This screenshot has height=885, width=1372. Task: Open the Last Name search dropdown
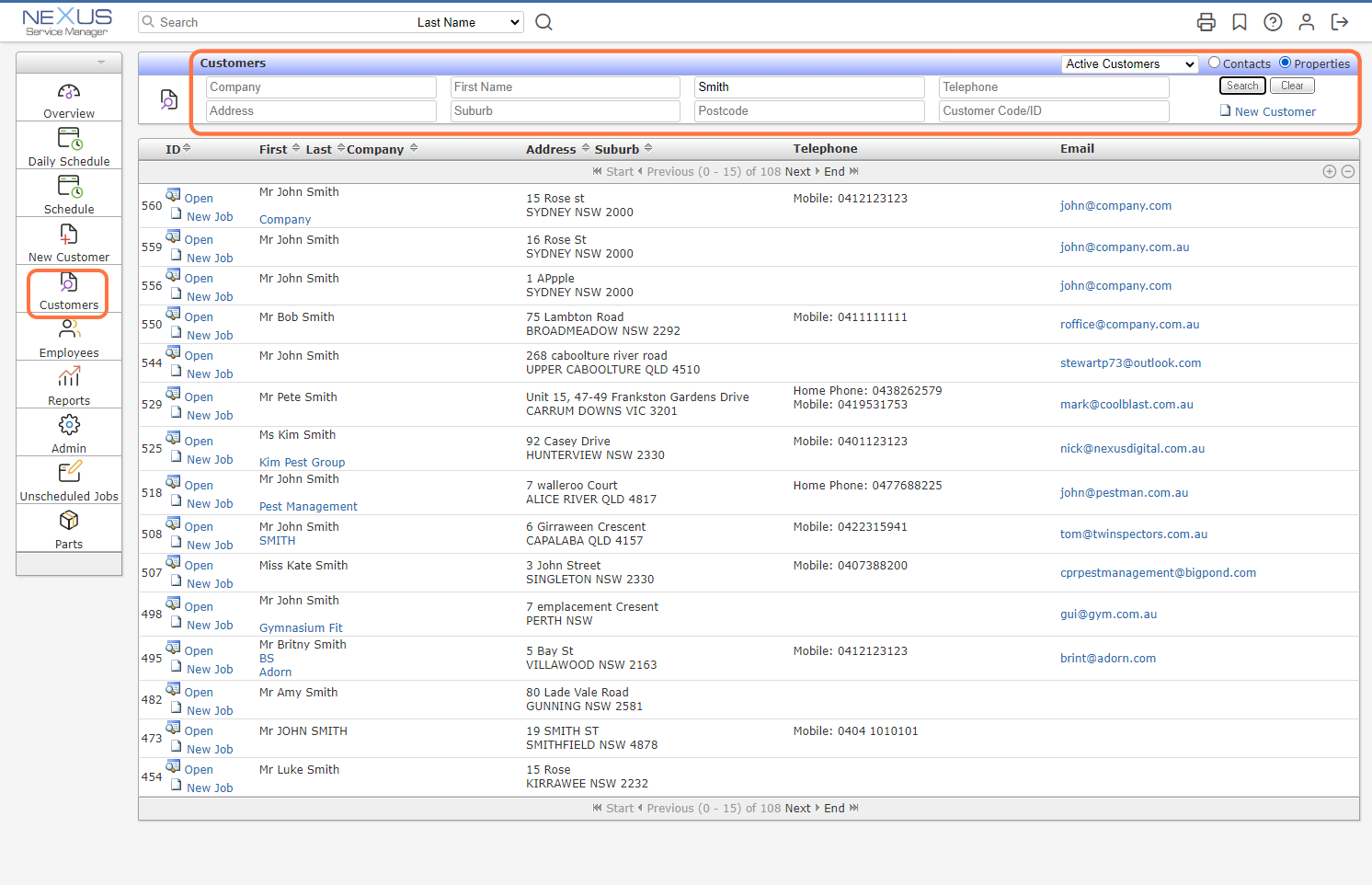(x=467, y=21)
